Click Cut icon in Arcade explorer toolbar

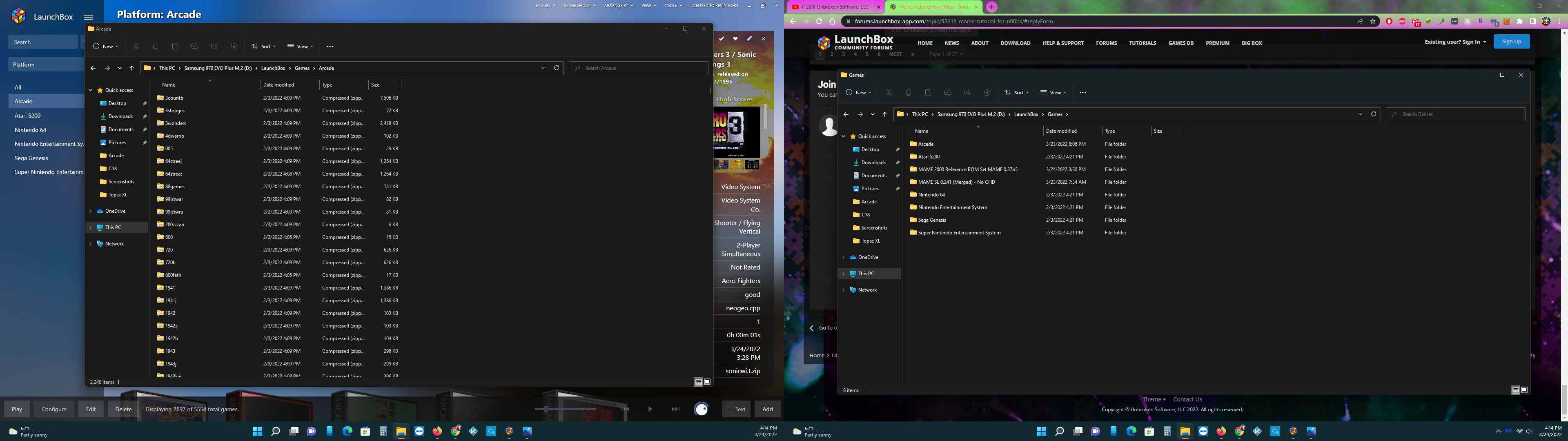tap(136, 46)
